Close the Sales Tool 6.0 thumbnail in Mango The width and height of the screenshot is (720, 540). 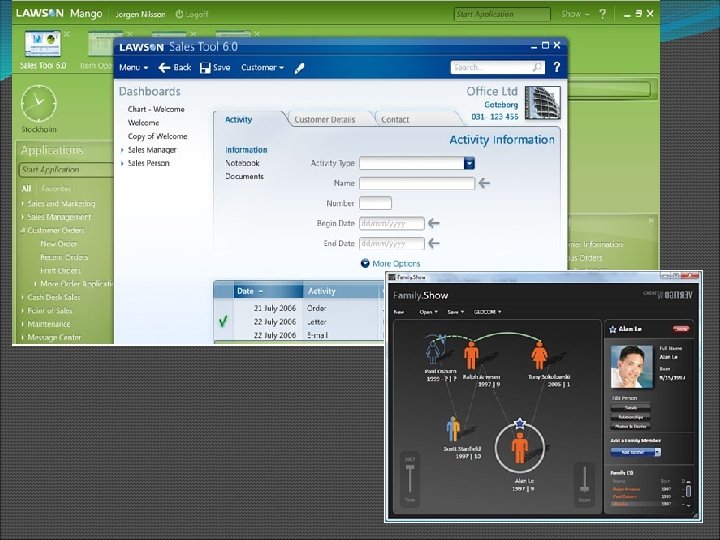pyautogui.click(x=67, y=34)
